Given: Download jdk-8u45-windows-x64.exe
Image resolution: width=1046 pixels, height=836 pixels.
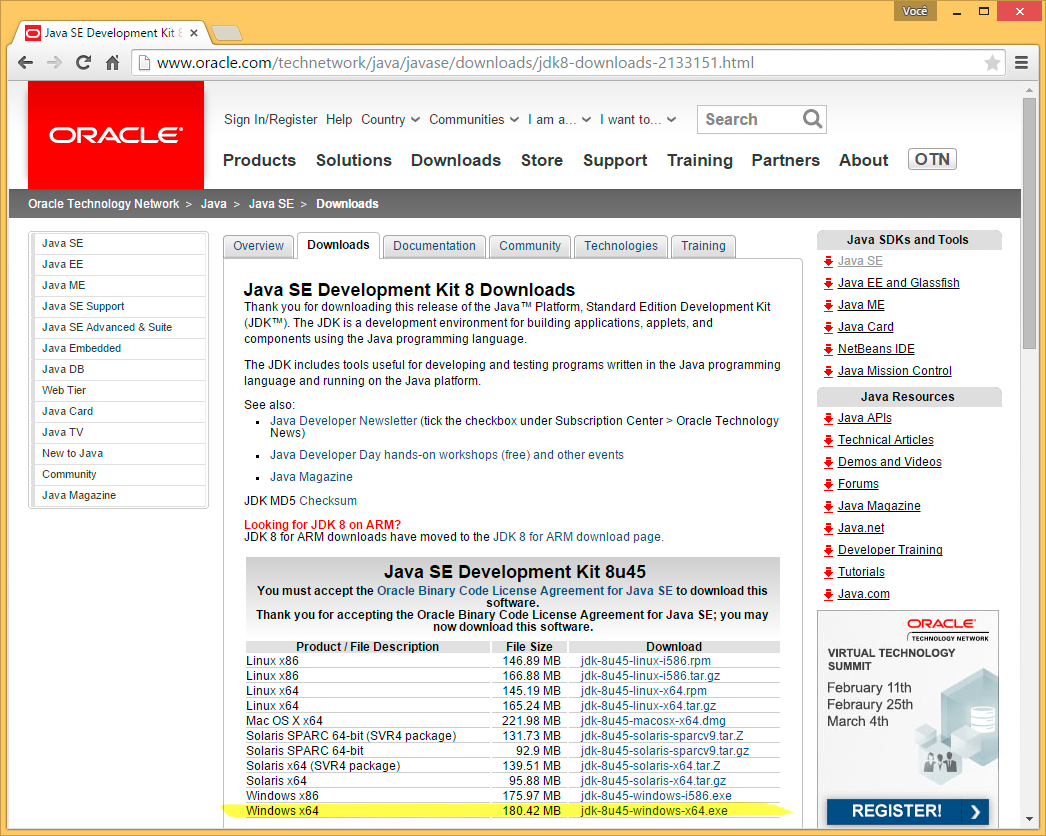Looking at the screenshot, I should coord(654,811).
